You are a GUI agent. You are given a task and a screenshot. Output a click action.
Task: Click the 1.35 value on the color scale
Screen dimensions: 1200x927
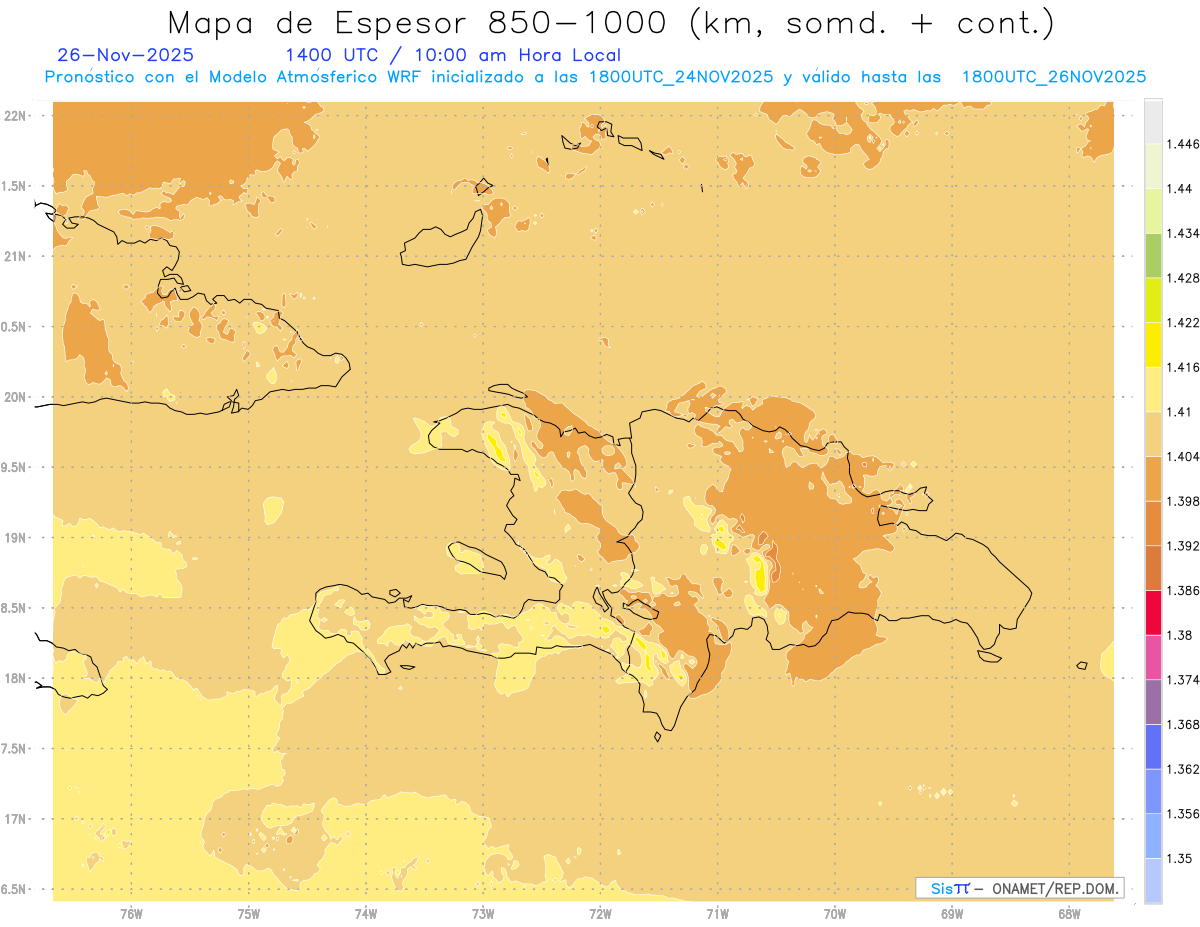pos(1180,858)
